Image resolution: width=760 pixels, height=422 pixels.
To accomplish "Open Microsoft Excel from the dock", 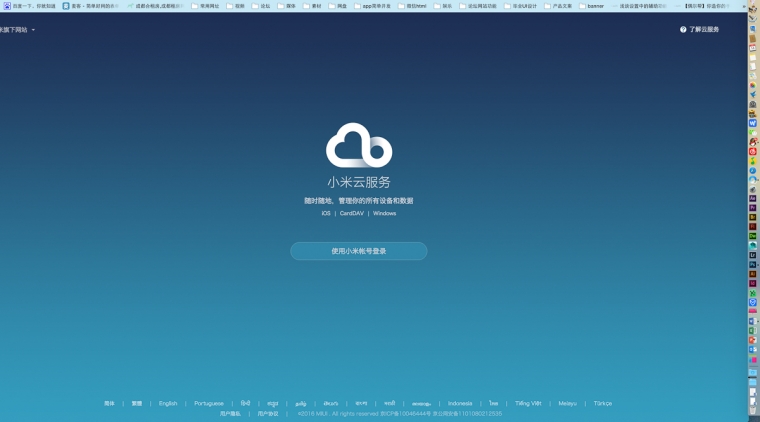I will 753,330.
